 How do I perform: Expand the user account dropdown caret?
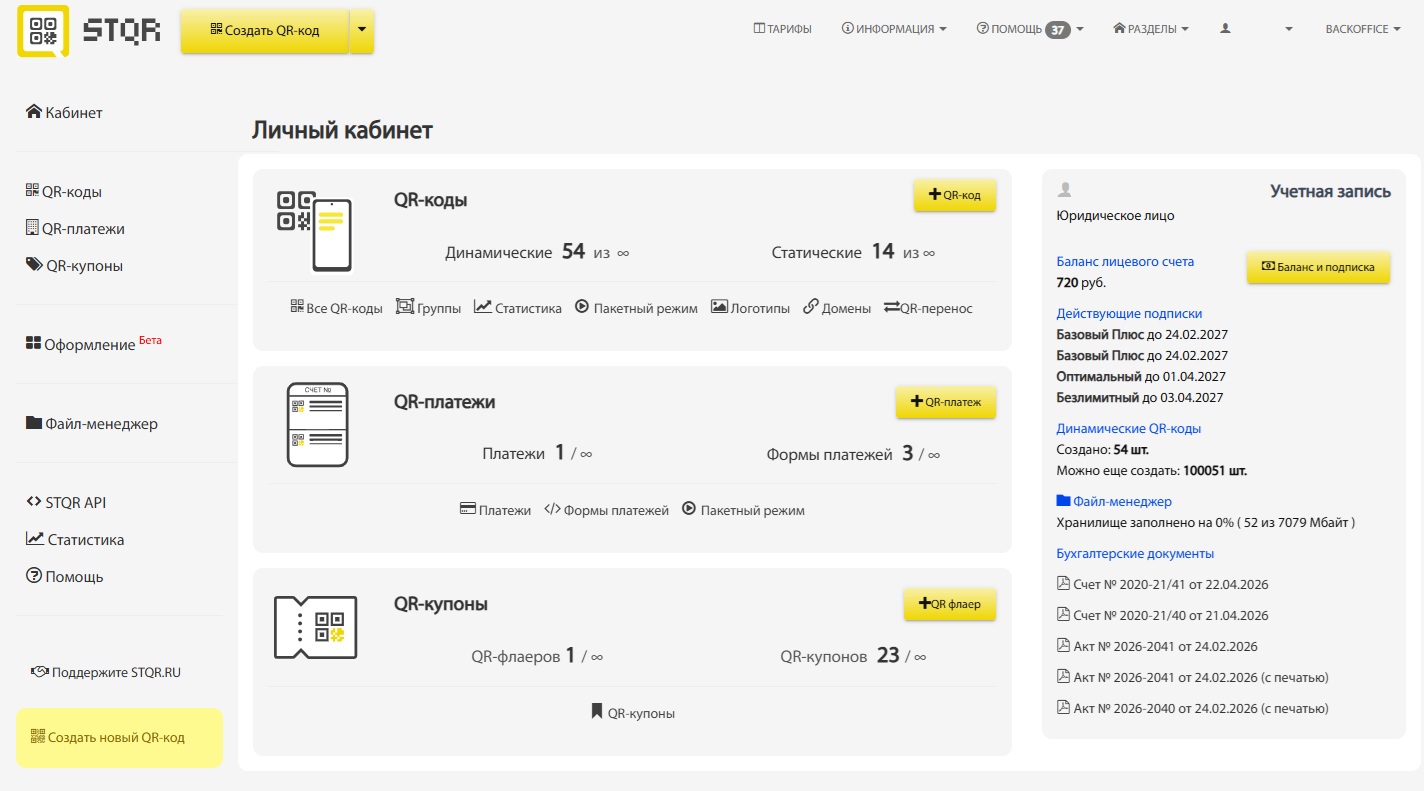(1289, 29)
